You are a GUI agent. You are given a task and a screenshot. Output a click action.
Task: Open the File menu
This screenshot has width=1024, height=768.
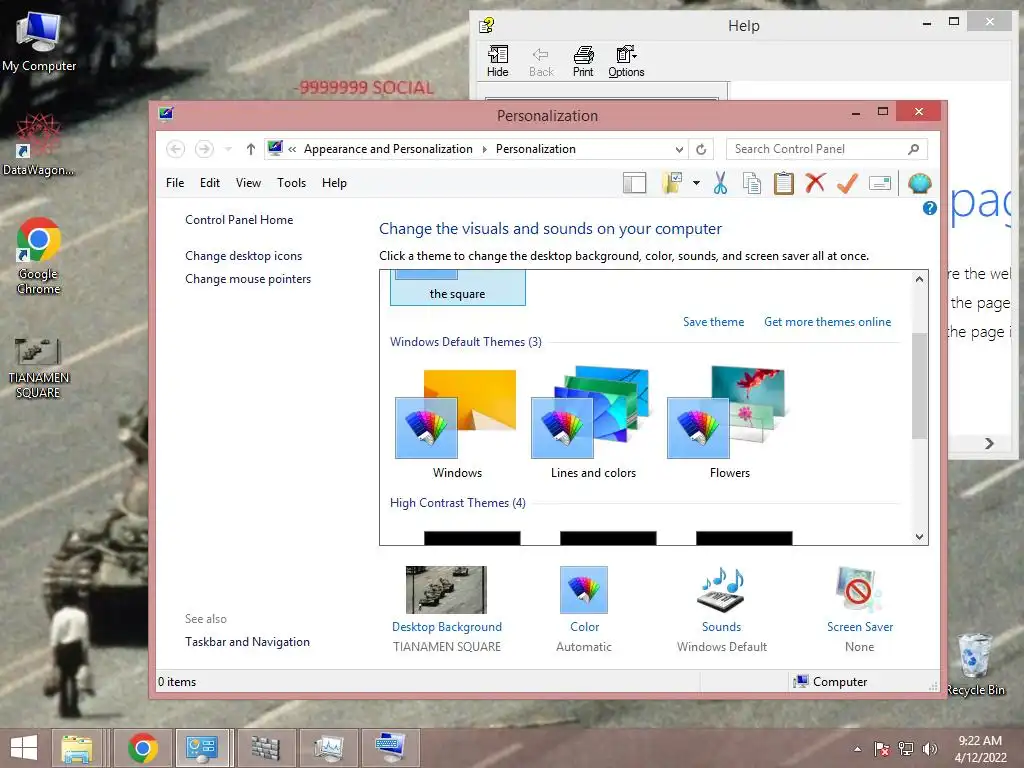click(175, 183)
